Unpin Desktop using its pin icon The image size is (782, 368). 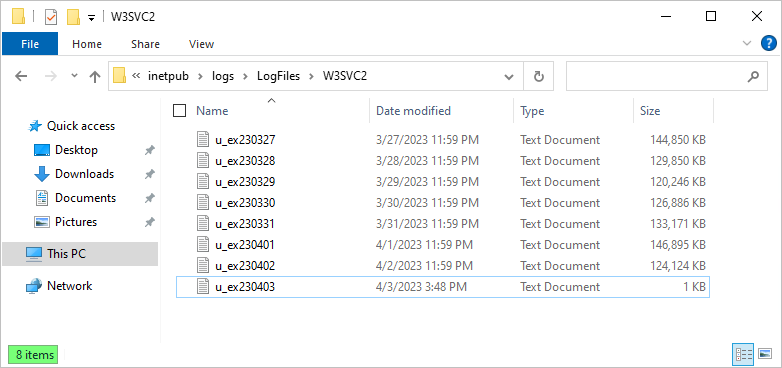(149, 150)
